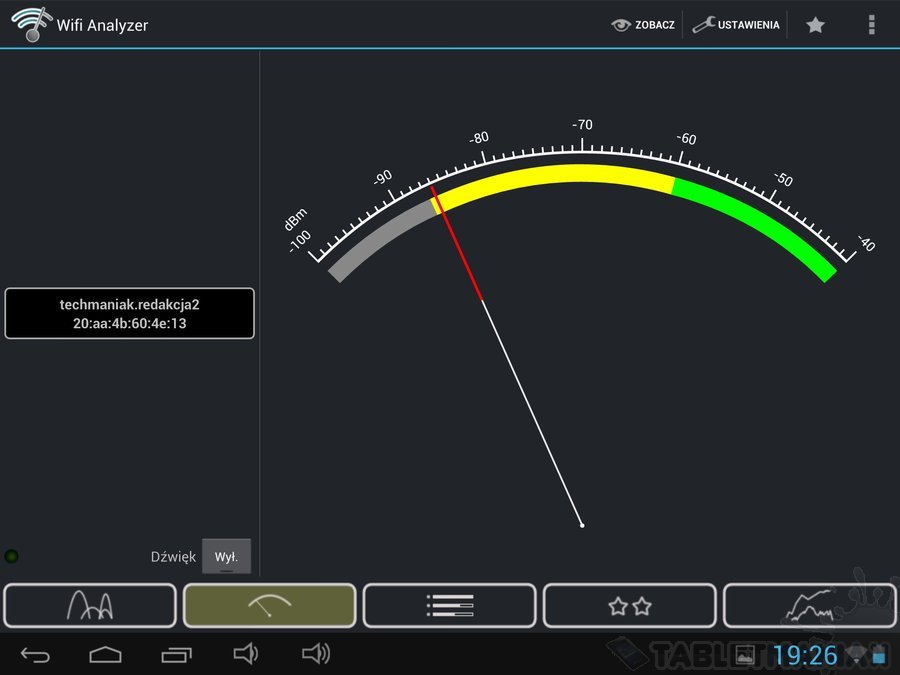Toggle the Dźwięk sound switch
This screenshot has height=675, width=900.
click(226, 557)
